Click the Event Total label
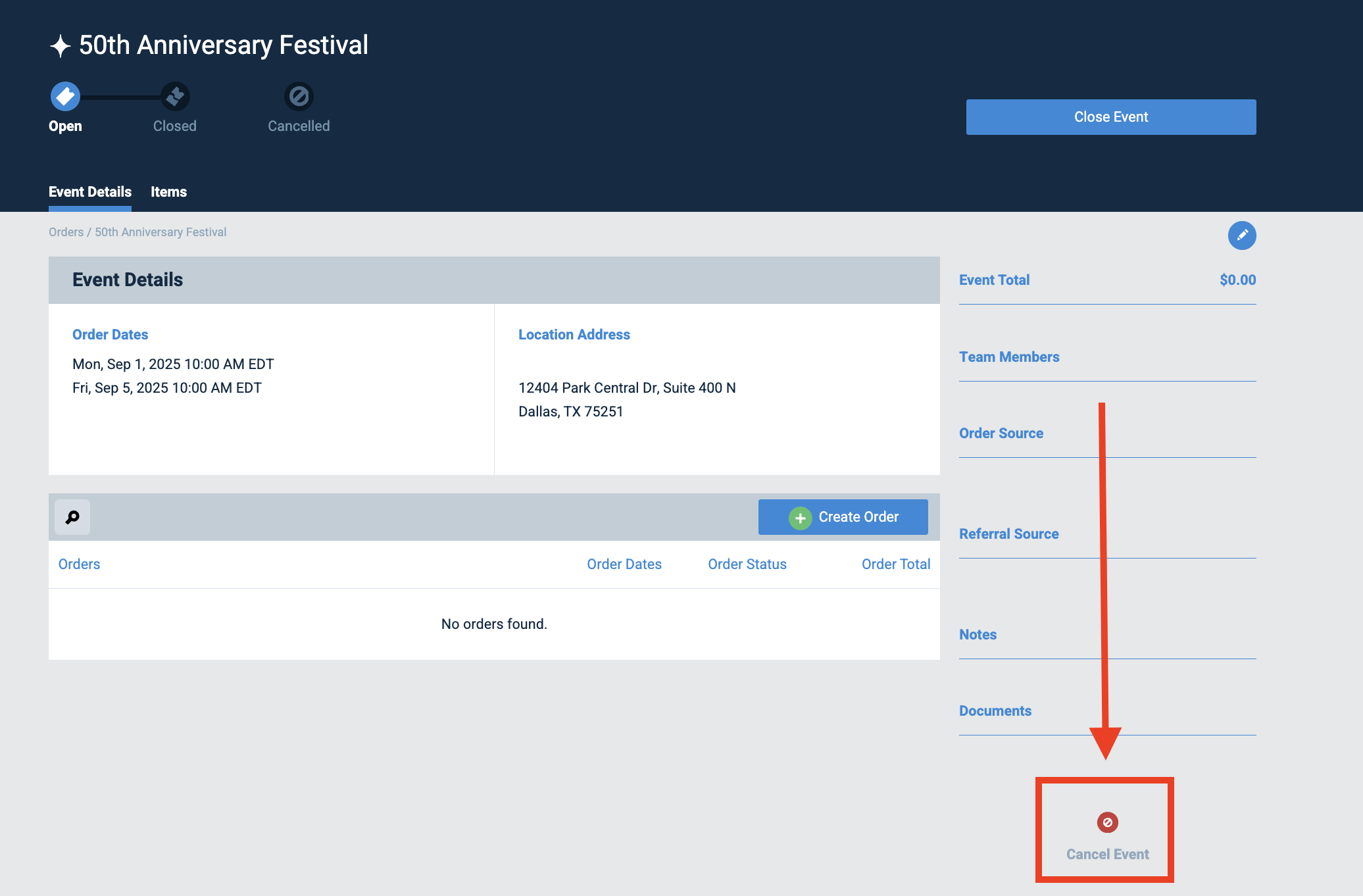 pos(994,280)
